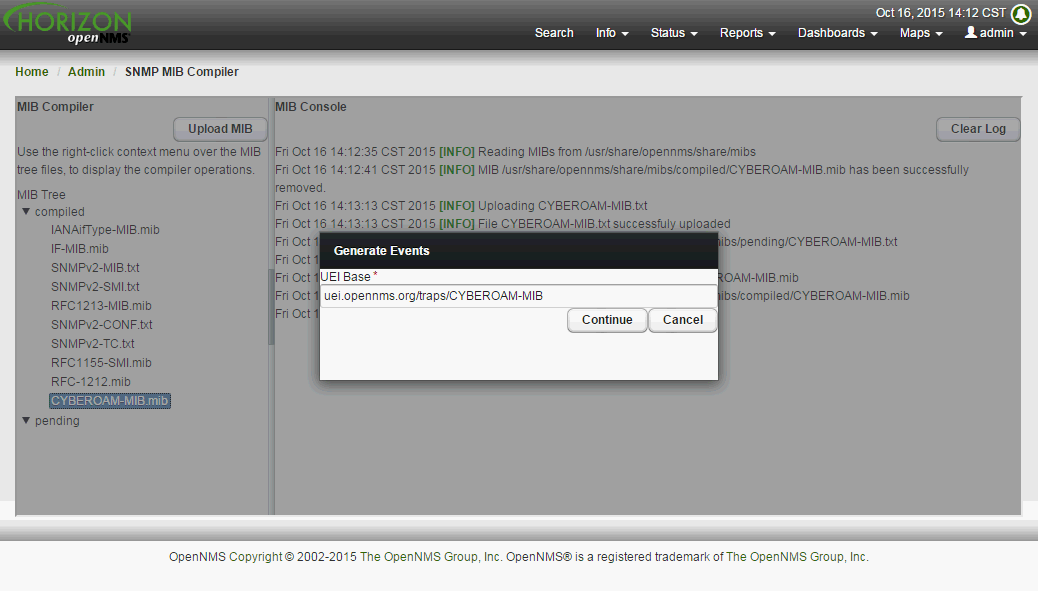This screenshot has width=1038, height=591.
Task: Click the SNMP MIB Compiler breadcrumb text
Action: (x=181, y=71)
